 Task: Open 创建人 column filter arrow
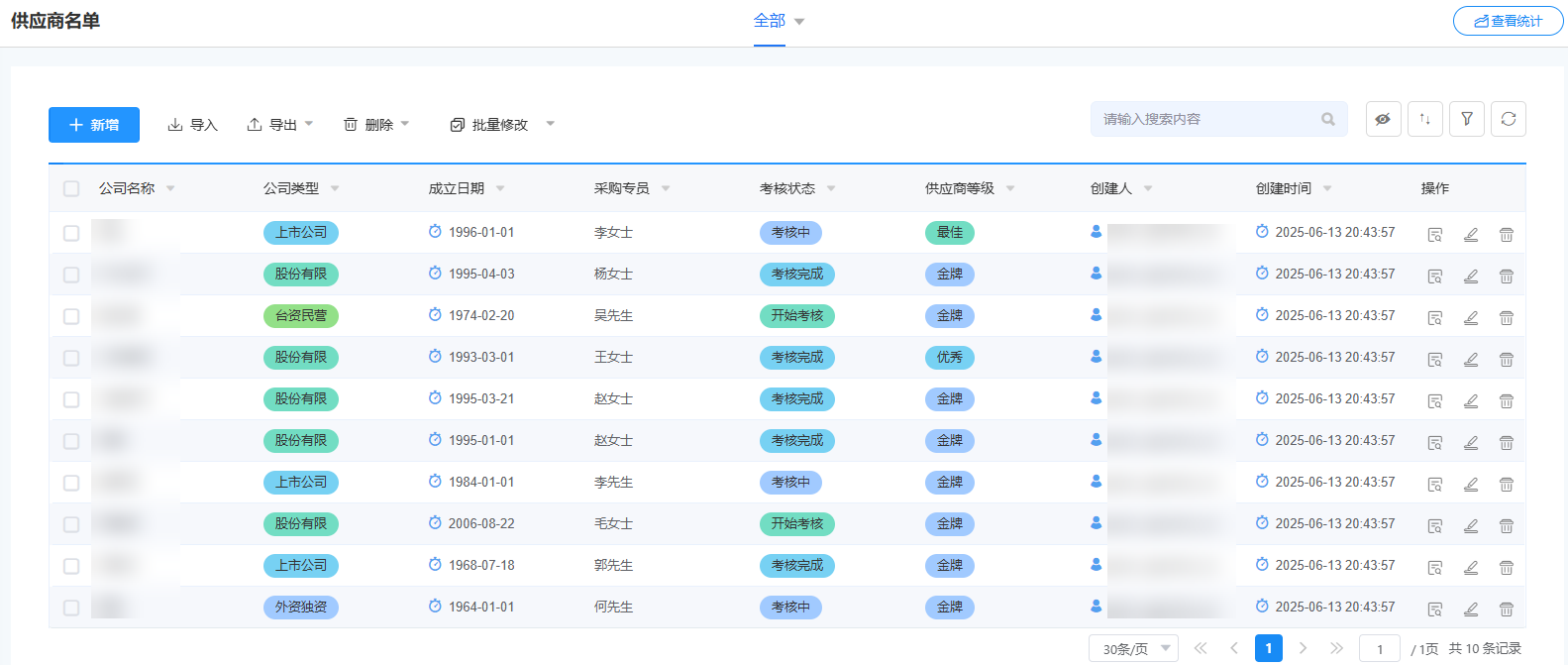click(1148, 188)
